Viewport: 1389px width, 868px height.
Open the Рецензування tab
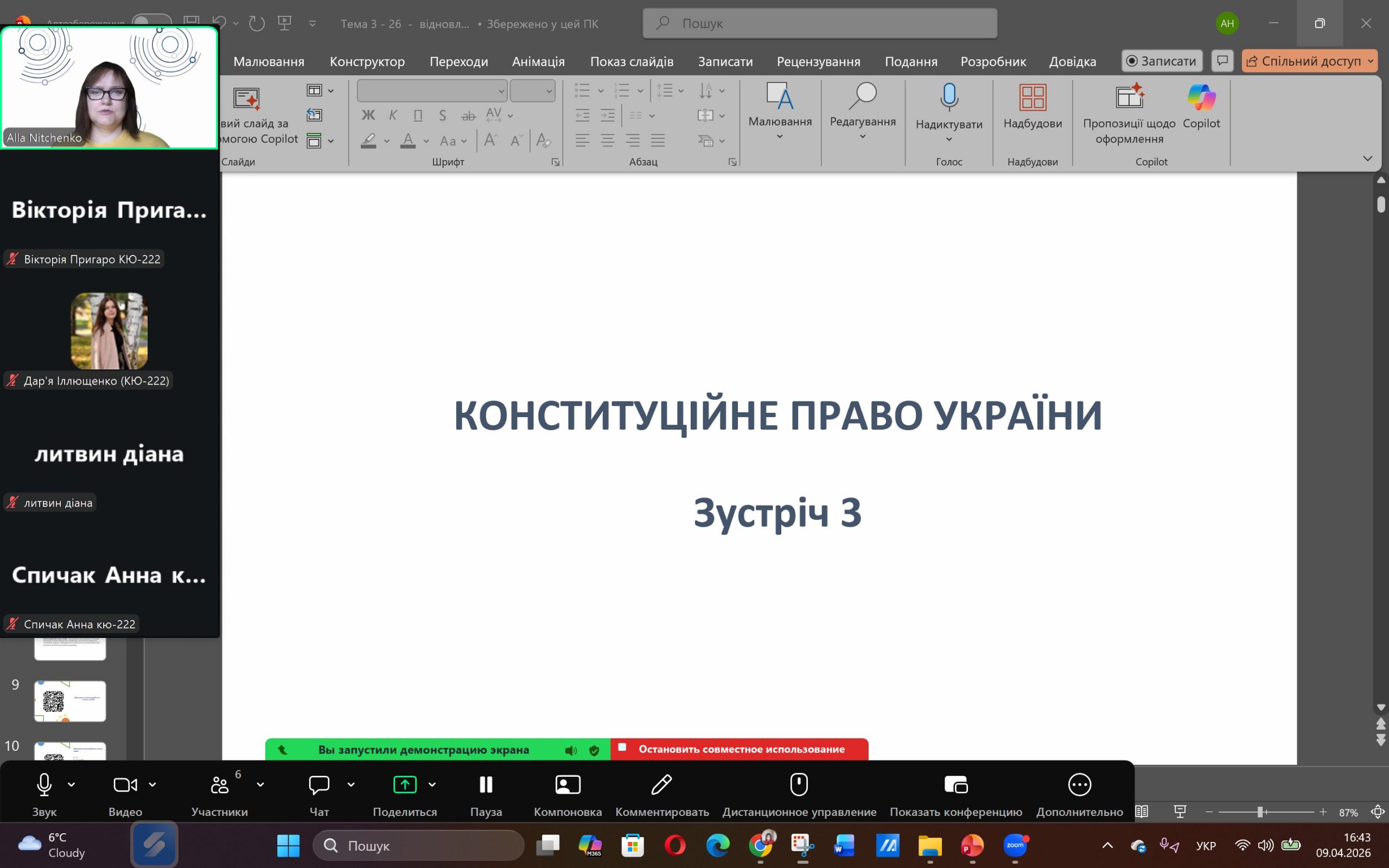tap(818, 61)
